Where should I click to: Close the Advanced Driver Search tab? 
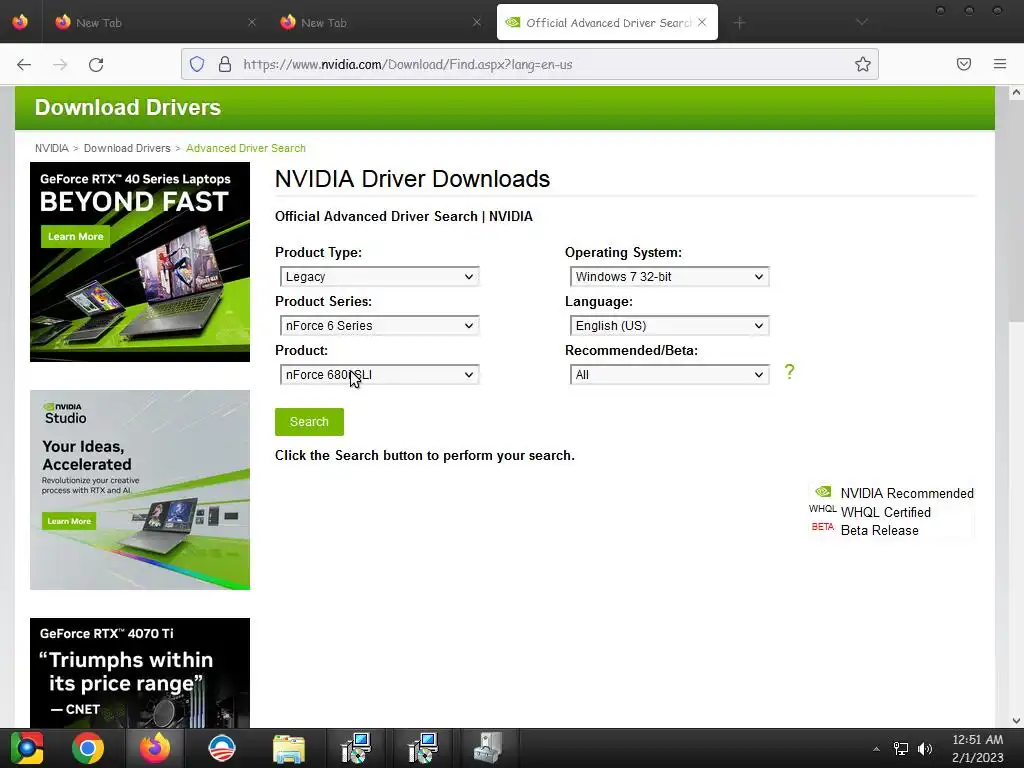(x=702, y=22)
